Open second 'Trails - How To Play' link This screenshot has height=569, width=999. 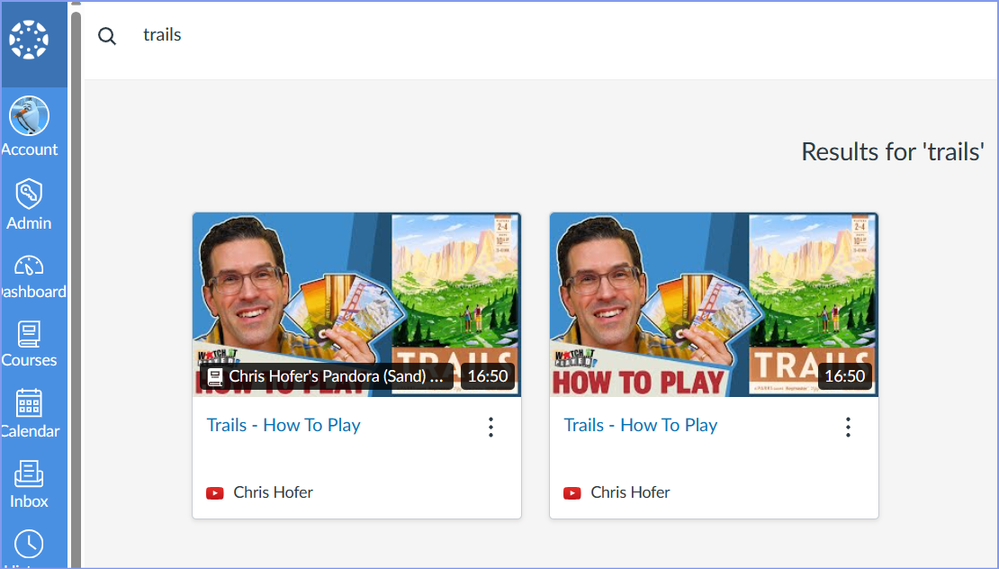point(640,425)
